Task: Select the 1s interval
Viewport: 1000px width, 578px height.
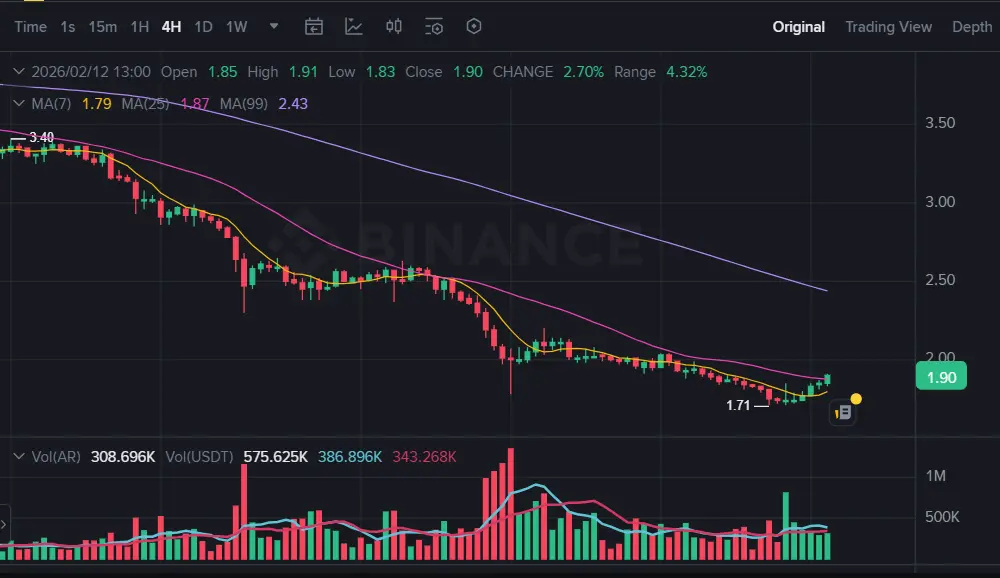Action: (68, 27)
